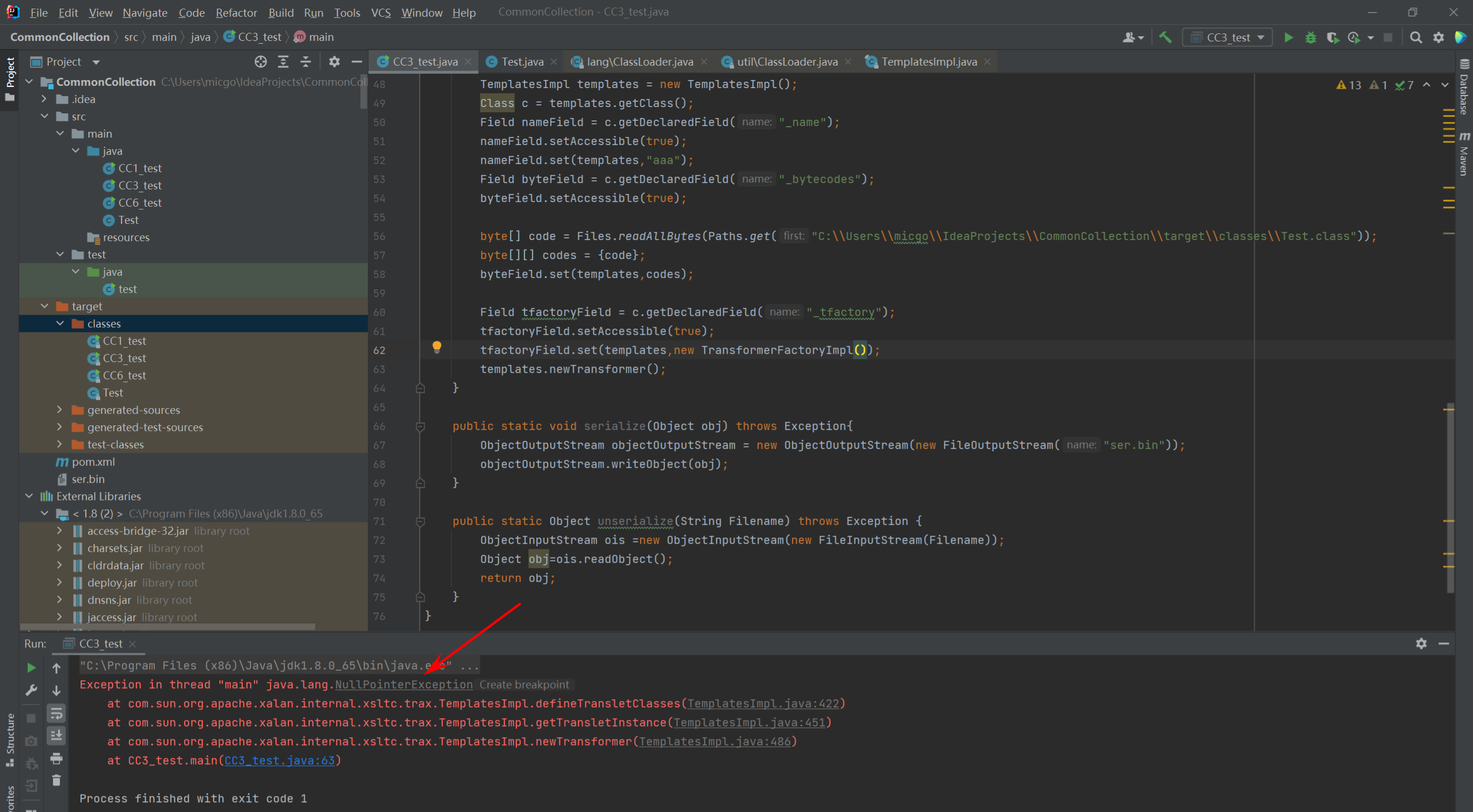
Task: Click NullPointerException link in console
Action: [404, 684]
